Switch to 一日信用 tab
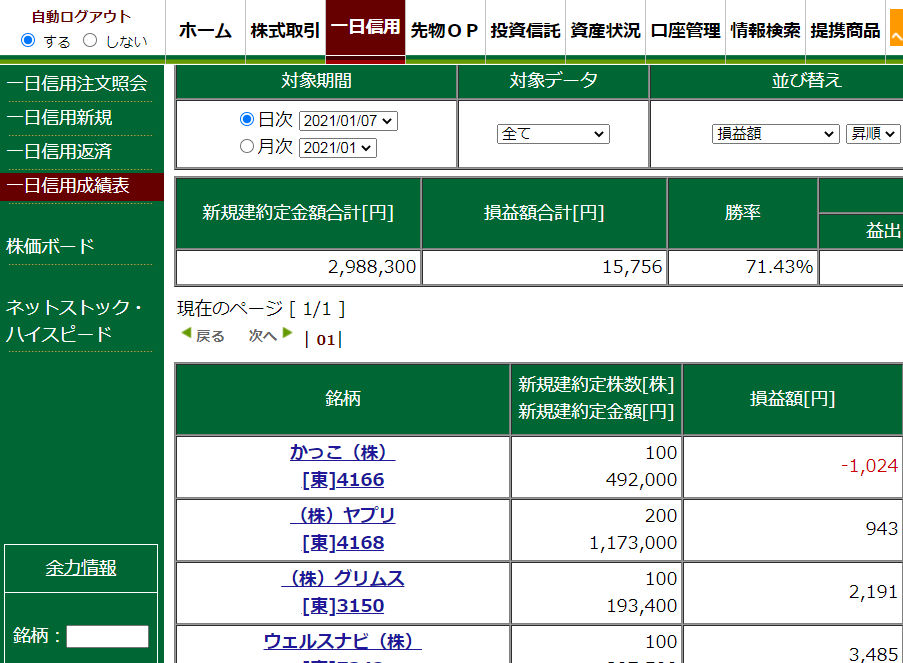The image size is (903, 663). [366, 28]
